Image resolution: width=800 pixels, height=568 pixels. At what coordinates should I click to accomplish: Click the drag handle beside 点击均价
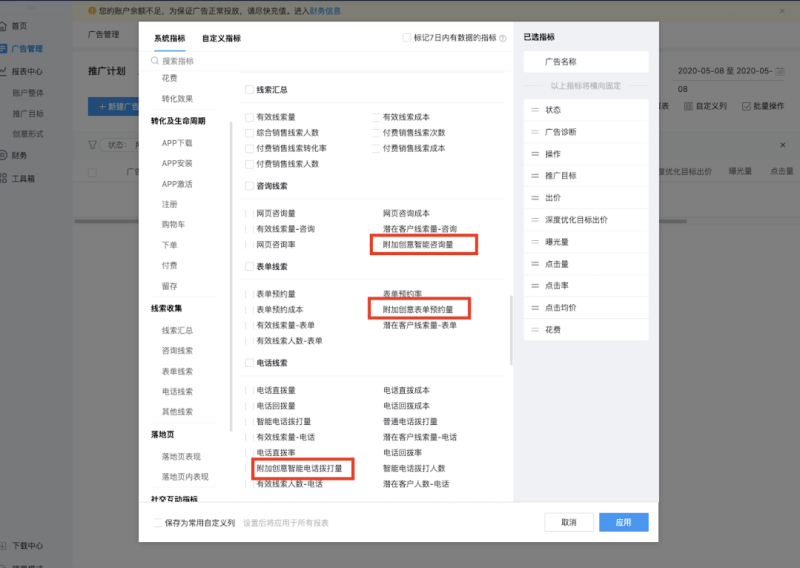(535, 308)
